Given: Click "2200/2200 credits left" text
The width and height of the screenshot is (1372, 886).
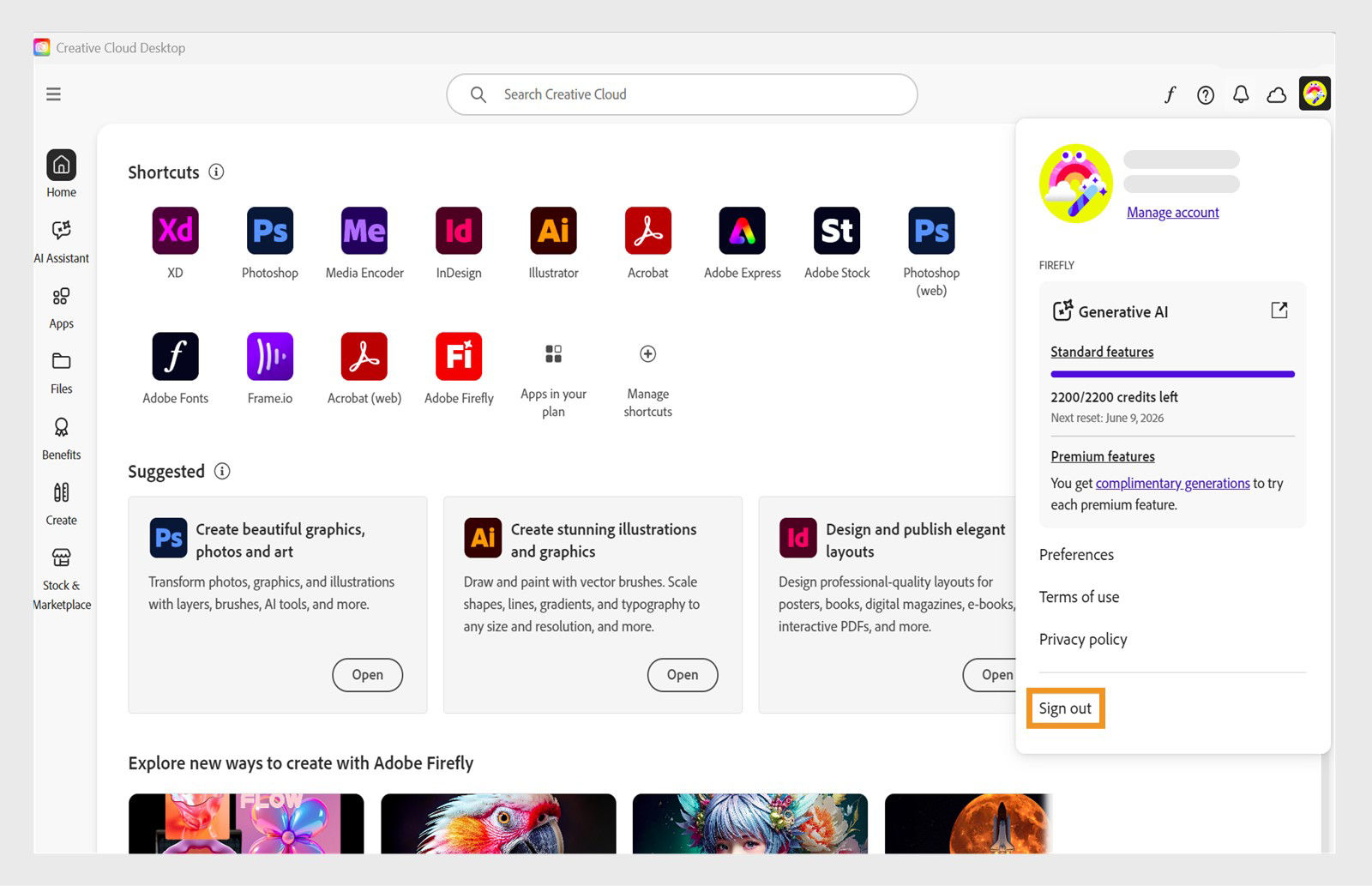Looking at the screenshot, I should click(1114, 397).
